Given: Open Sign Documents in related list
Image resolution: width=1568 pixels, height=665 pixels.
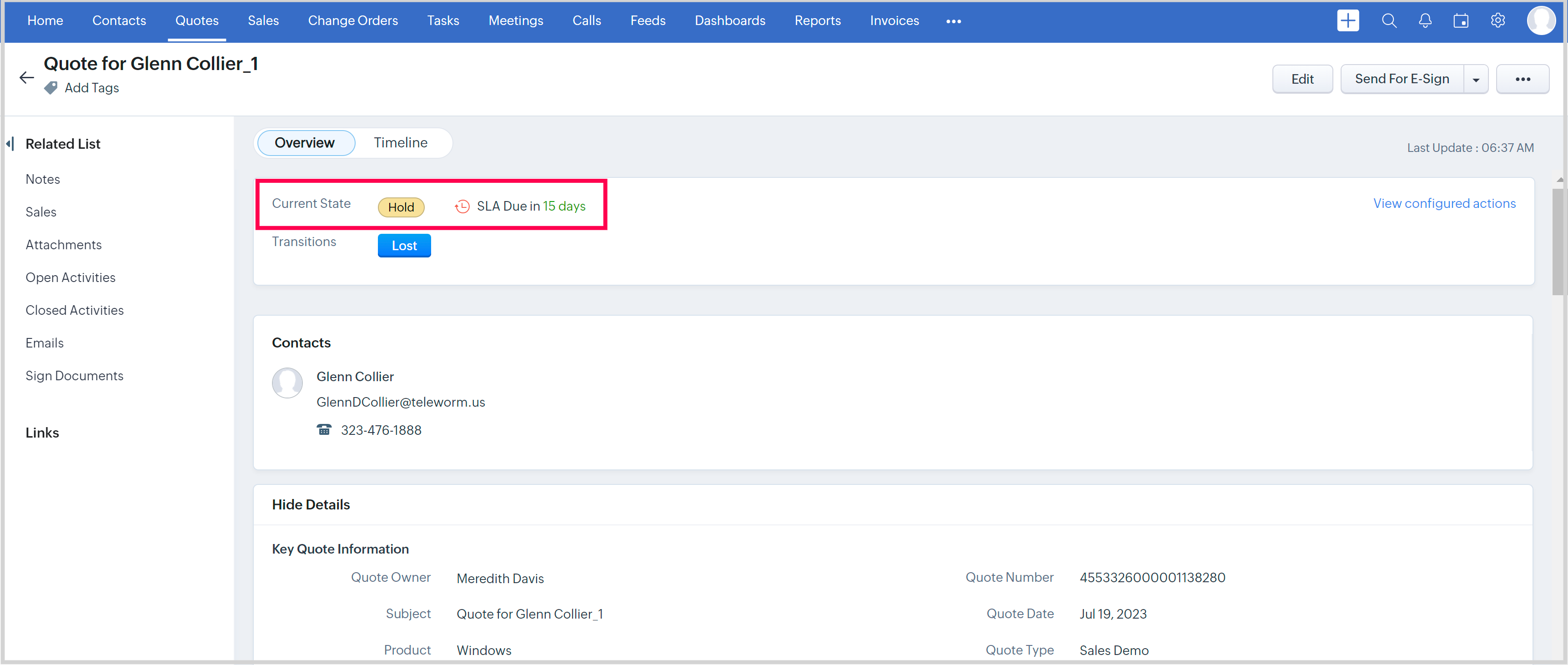Looking at the screenshot, I should point(74,376).
